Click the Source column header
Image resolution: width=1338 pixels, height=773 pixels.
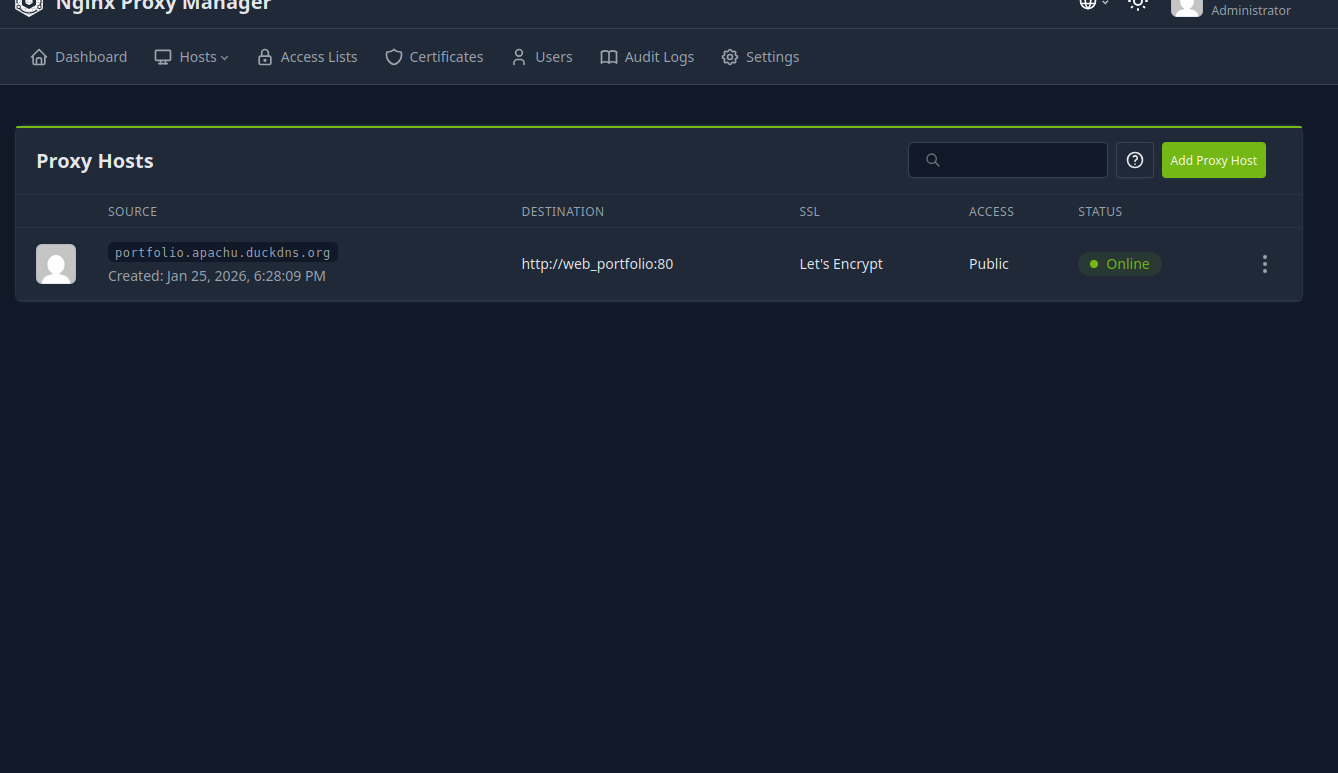pyautogui.click(x=132, y=212)
